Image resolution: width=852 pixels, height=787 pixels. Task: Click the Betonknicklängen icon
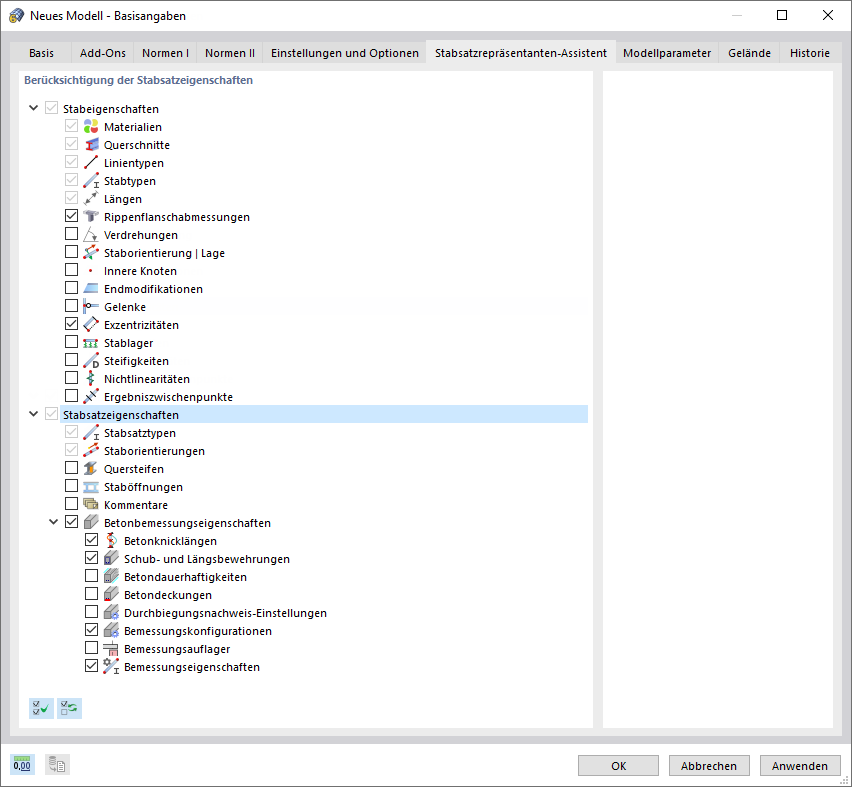click(111, 540)
